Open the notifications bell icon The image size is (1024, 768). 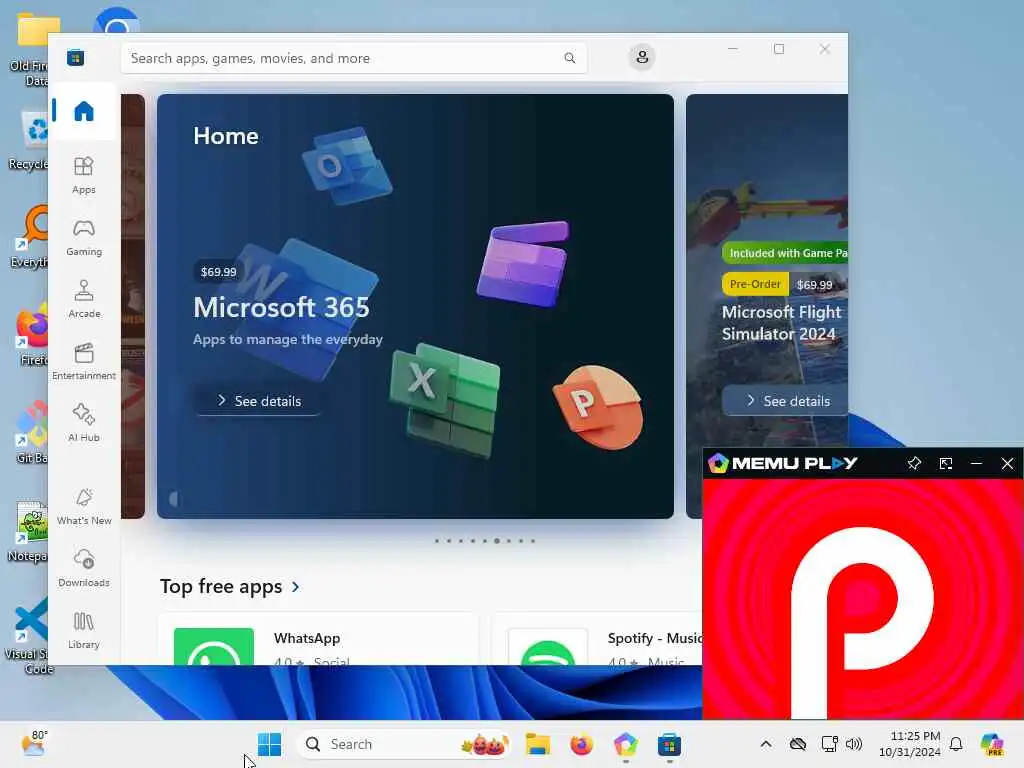[x=956, y=744]
